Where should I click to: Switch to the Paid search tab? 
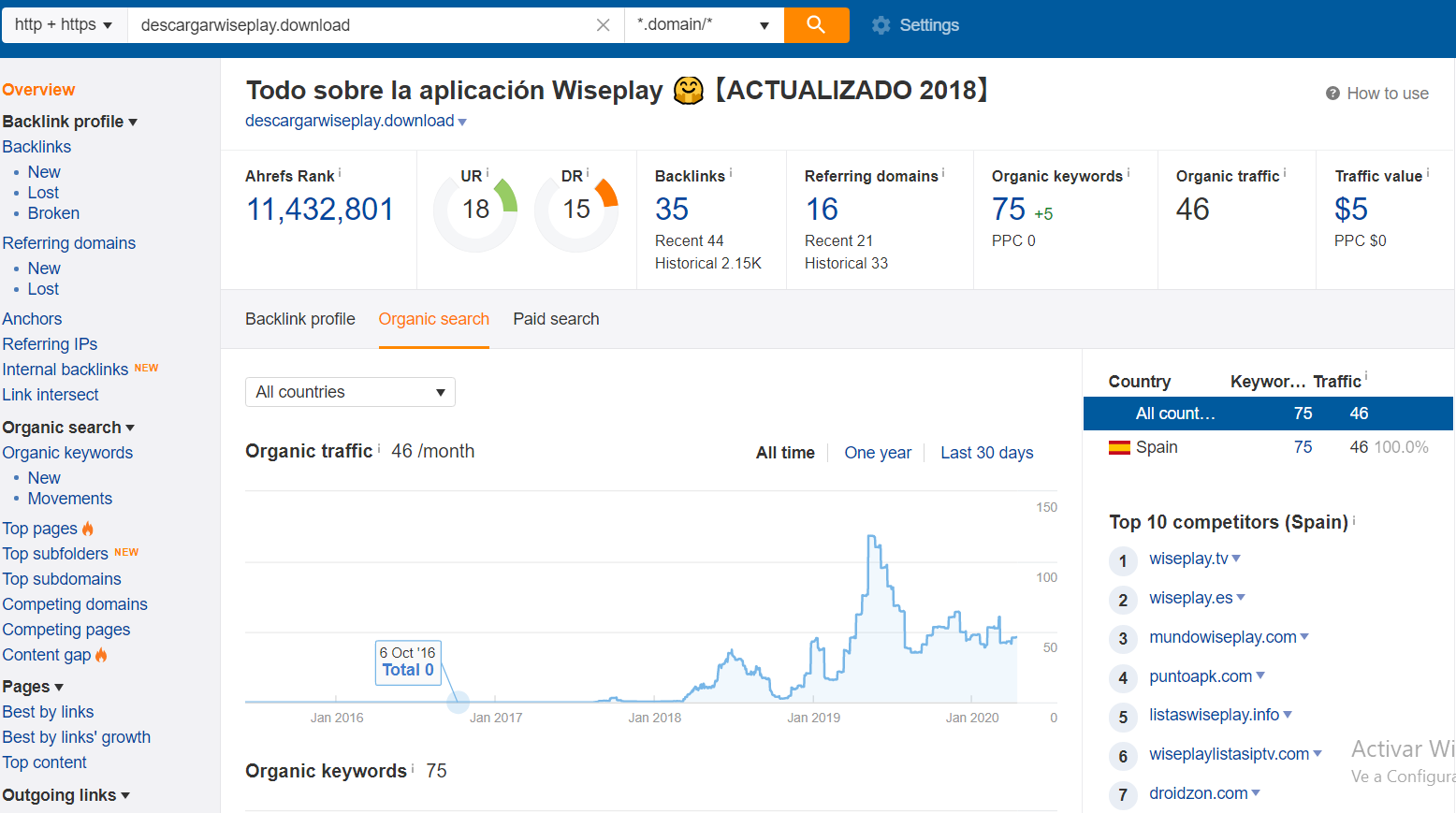pyautogui.click(x=556, y=319)
